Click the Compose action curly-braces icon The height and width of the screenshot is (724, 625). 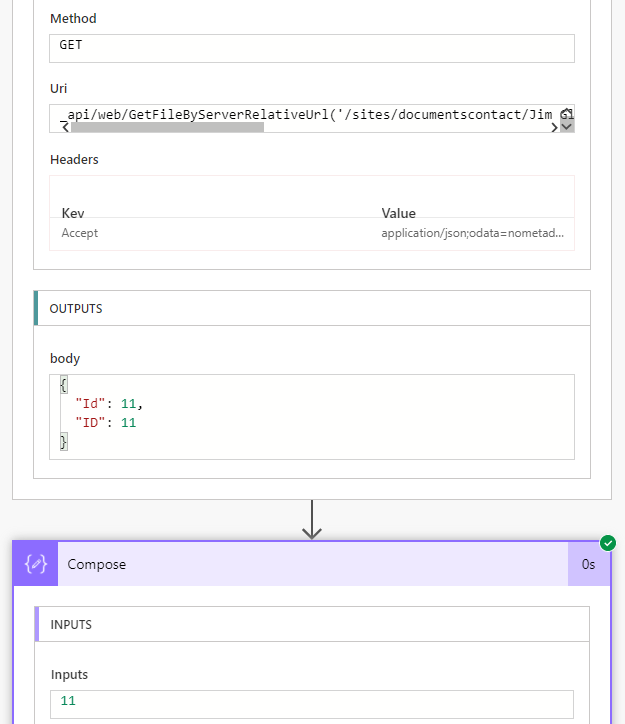tap(36, 564)
